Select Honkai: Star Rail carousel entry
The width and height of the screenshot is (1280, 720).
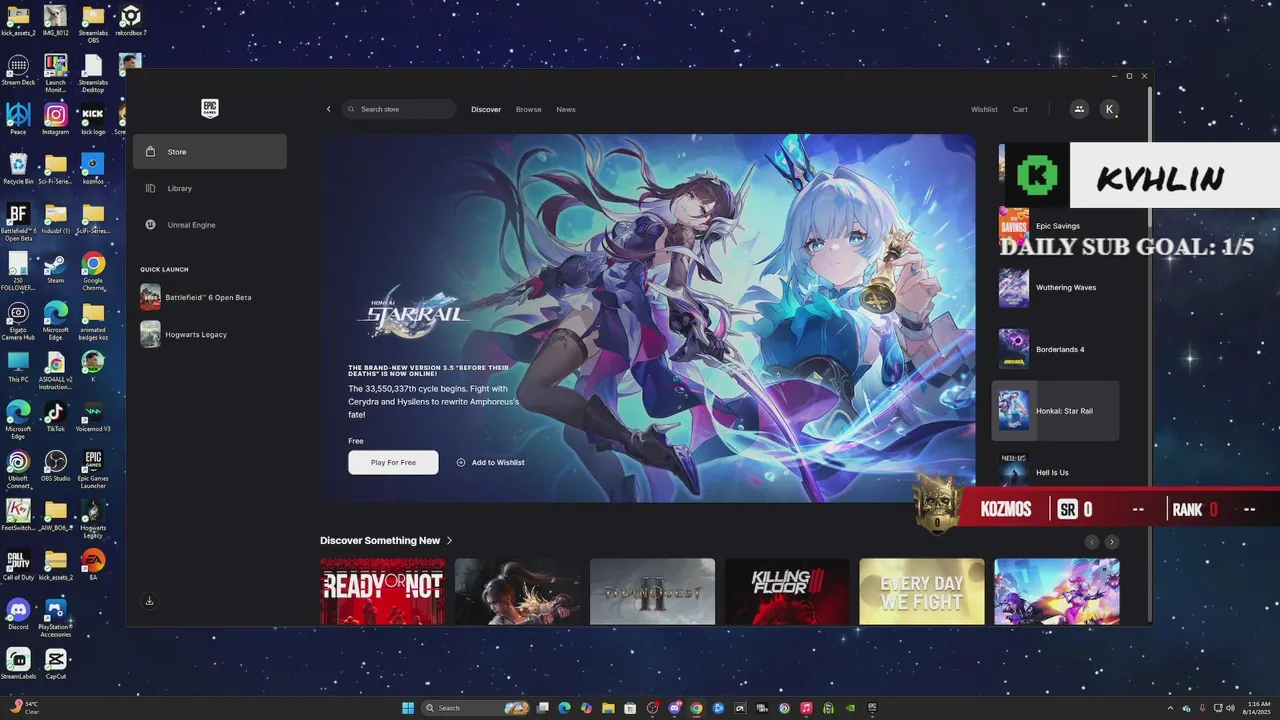coord(1055,411)
